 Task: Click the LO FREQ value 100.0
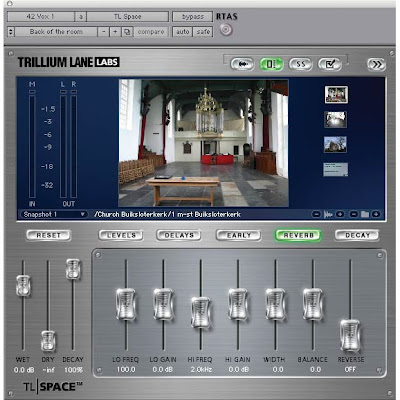click(126, 370)
